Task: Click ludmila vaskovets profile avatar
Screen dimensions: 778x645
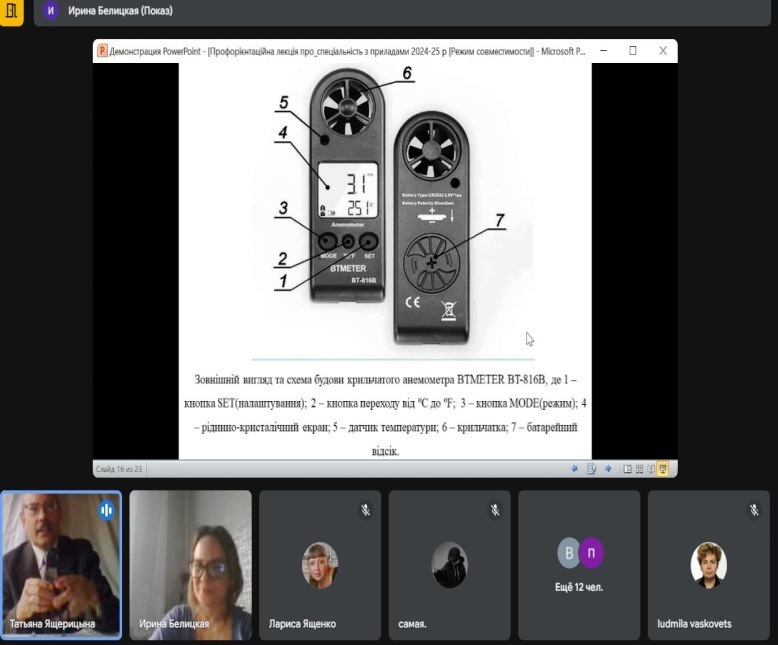Action: click(x=709, y=565)
